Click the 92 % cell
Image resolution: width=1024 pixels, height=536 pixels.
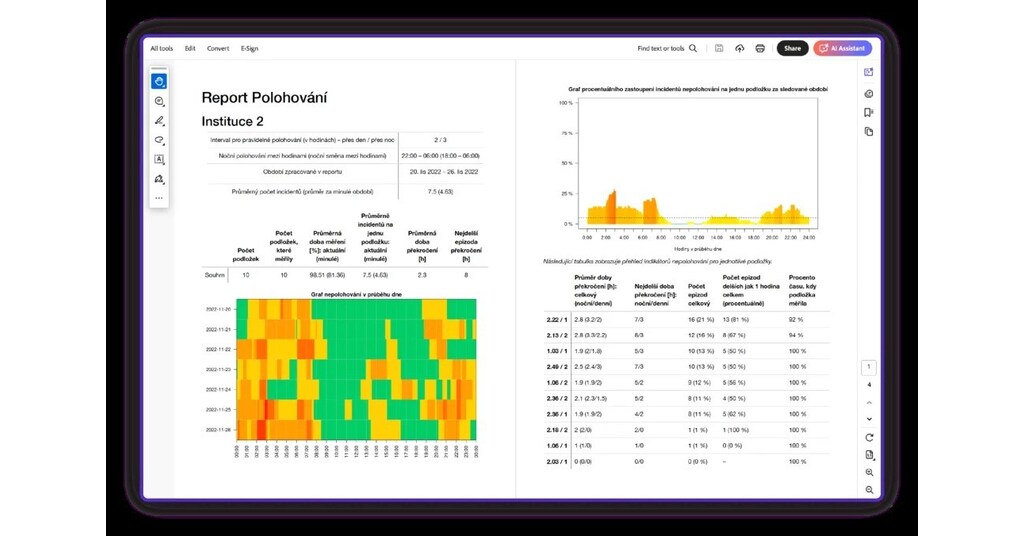(x=796, y=320)
